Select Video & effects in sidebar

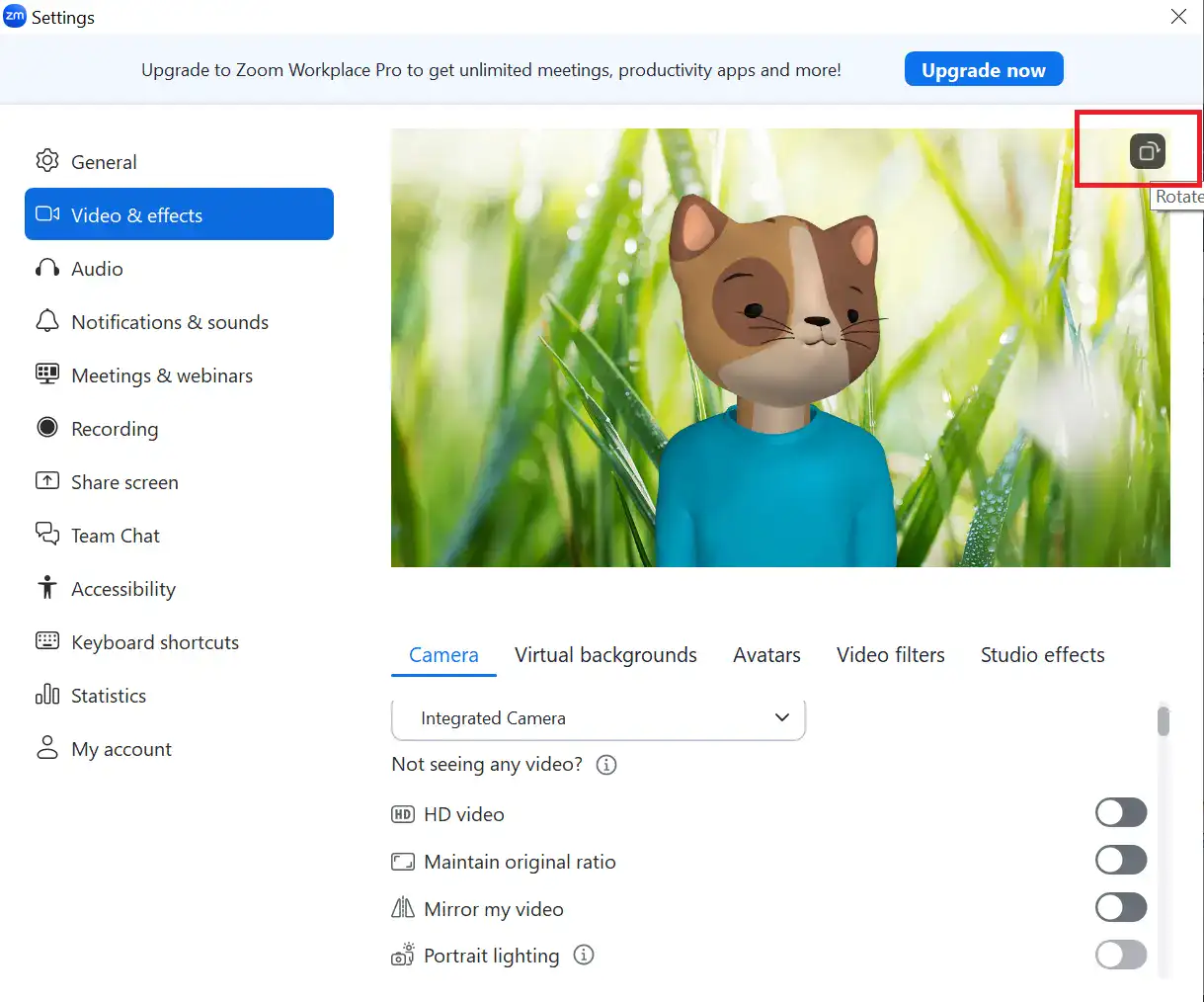(x=179, y=214)
